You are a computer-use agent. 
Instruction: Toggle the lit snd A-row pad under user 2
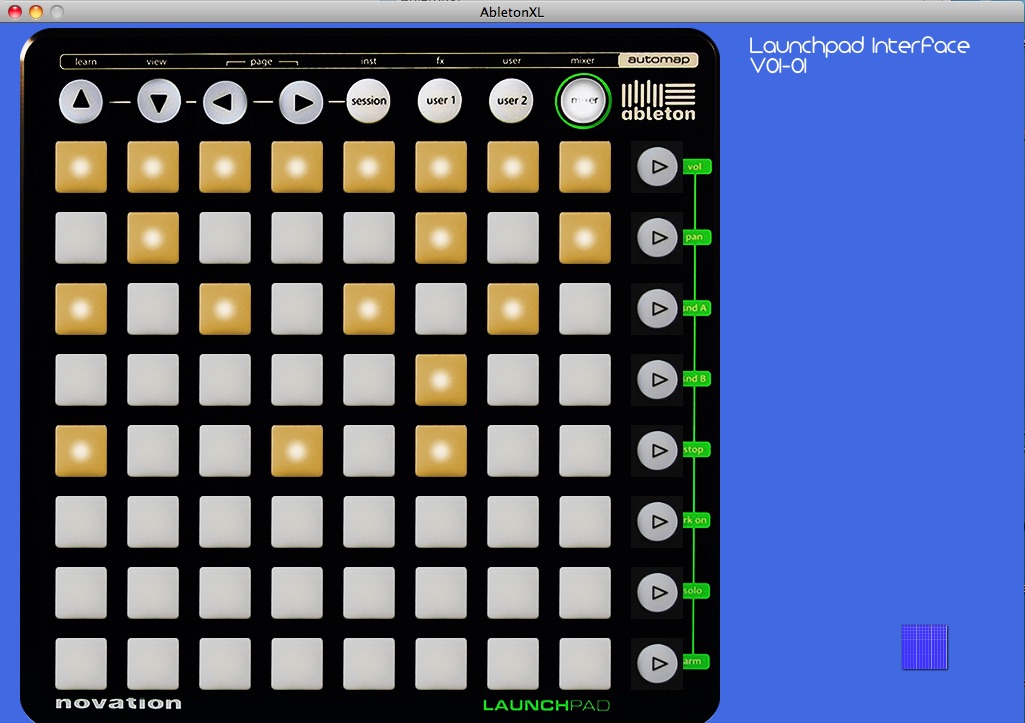pyautogui.click(x=513, y=309)
